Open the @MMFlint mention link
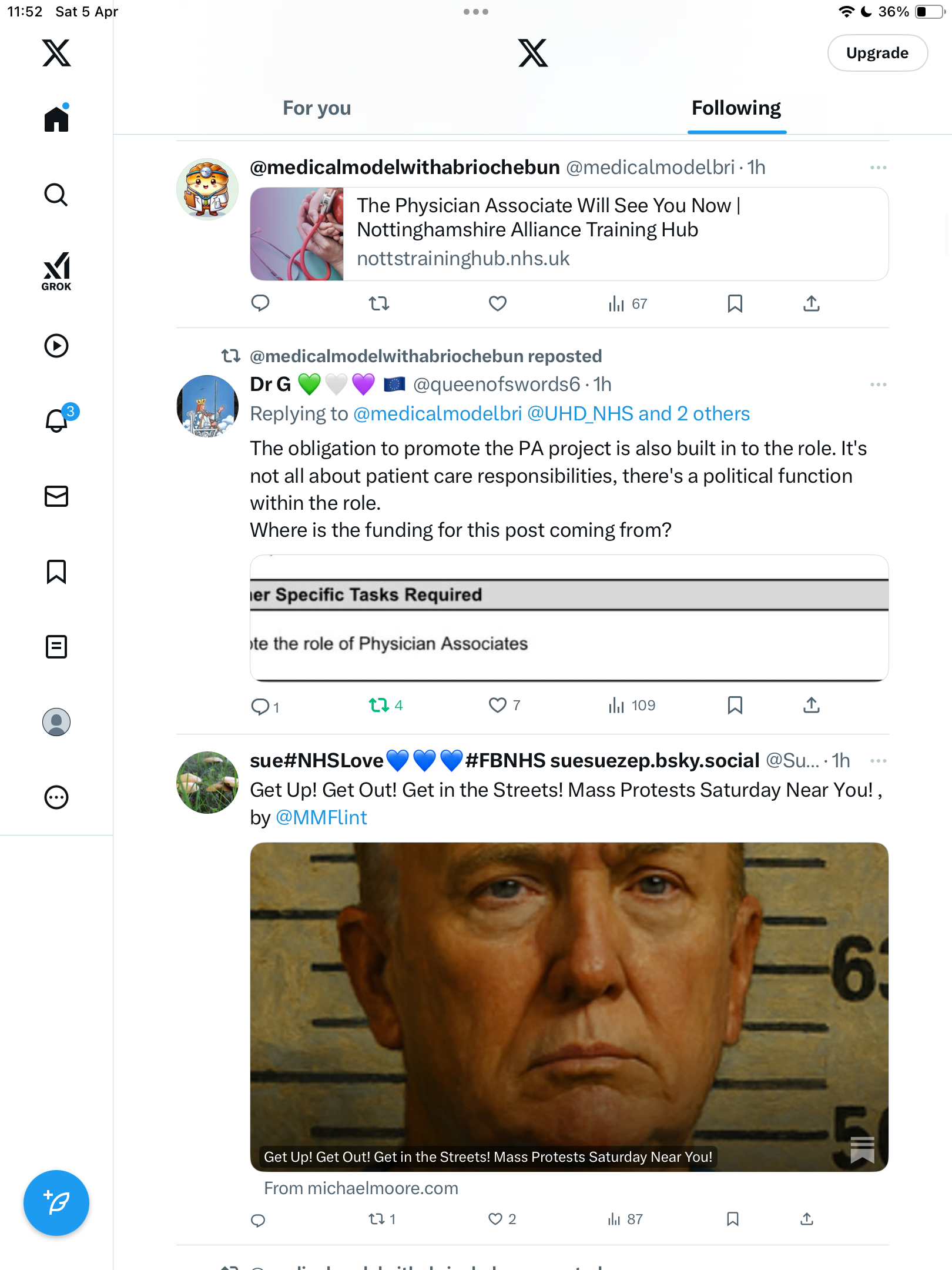This screenshot has width=952, height=1270. click(321, 817)
